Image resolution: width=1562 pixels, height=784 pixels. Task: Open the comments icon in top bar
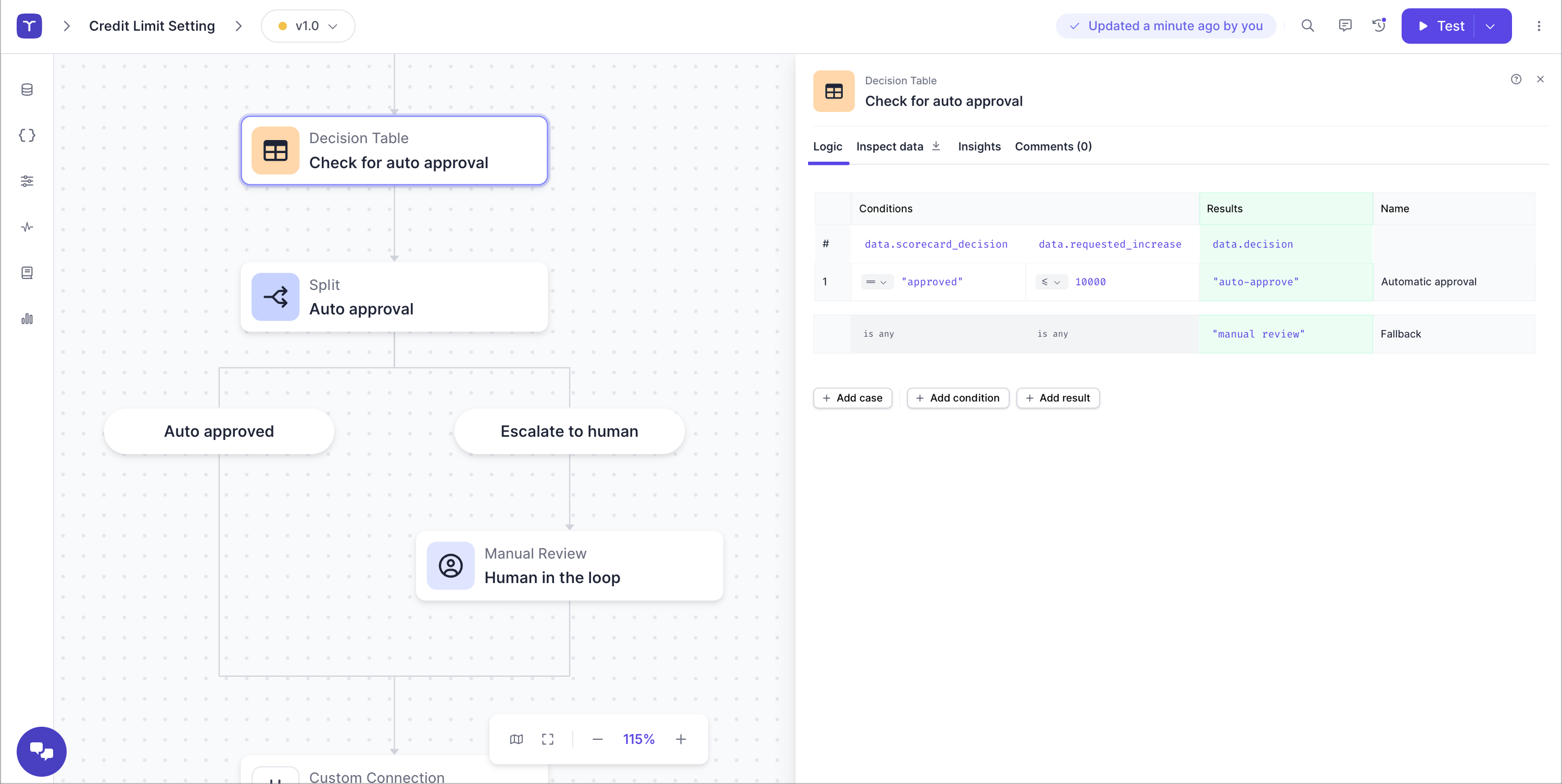pyautogui.click(x=1344, y=26)
